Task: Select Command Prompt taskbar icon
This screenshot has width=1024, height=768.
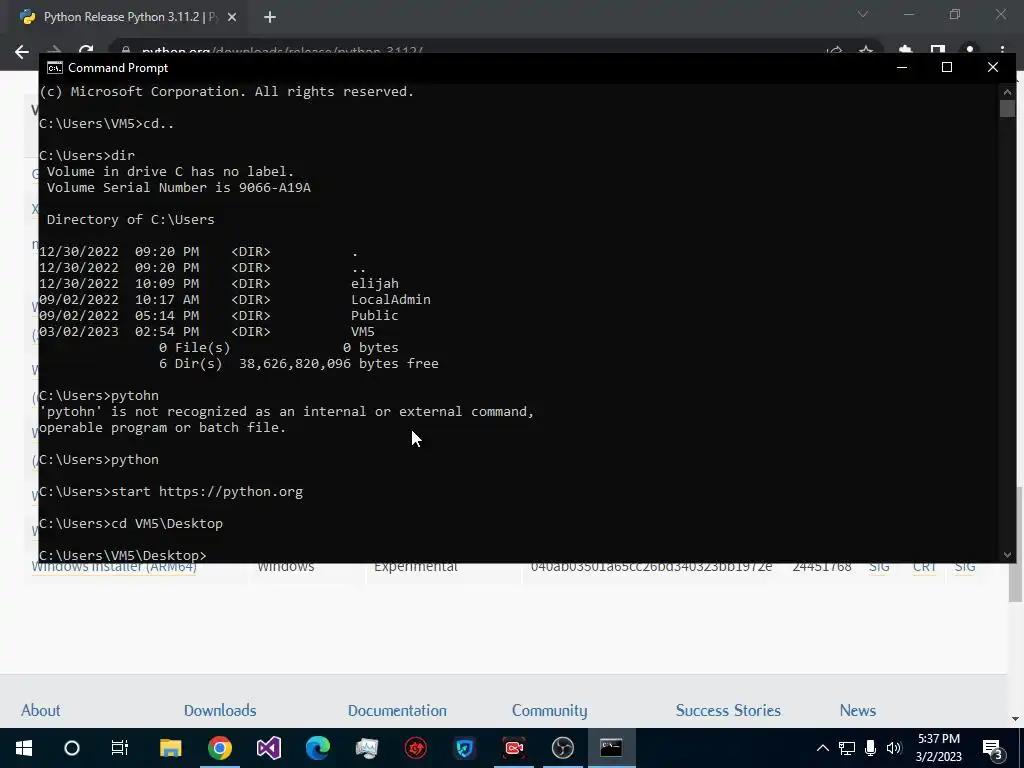Action: click(x=611, y=748)
